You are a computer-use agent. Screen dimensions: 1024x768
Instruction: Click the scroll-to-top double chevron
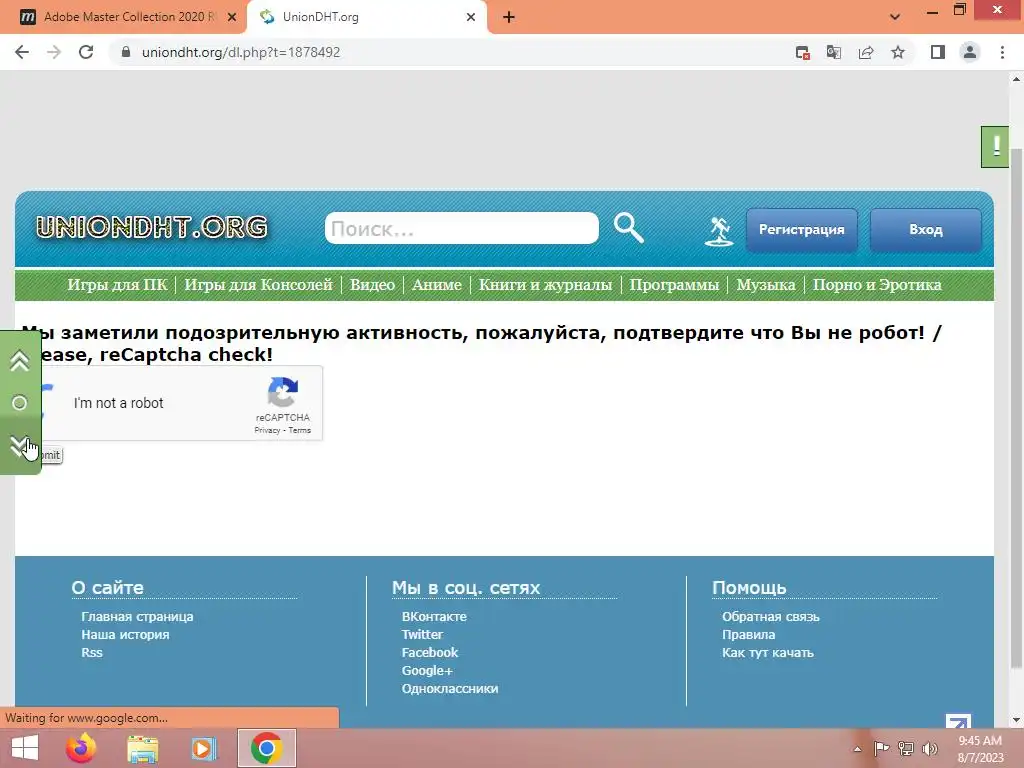pos(20,360)
